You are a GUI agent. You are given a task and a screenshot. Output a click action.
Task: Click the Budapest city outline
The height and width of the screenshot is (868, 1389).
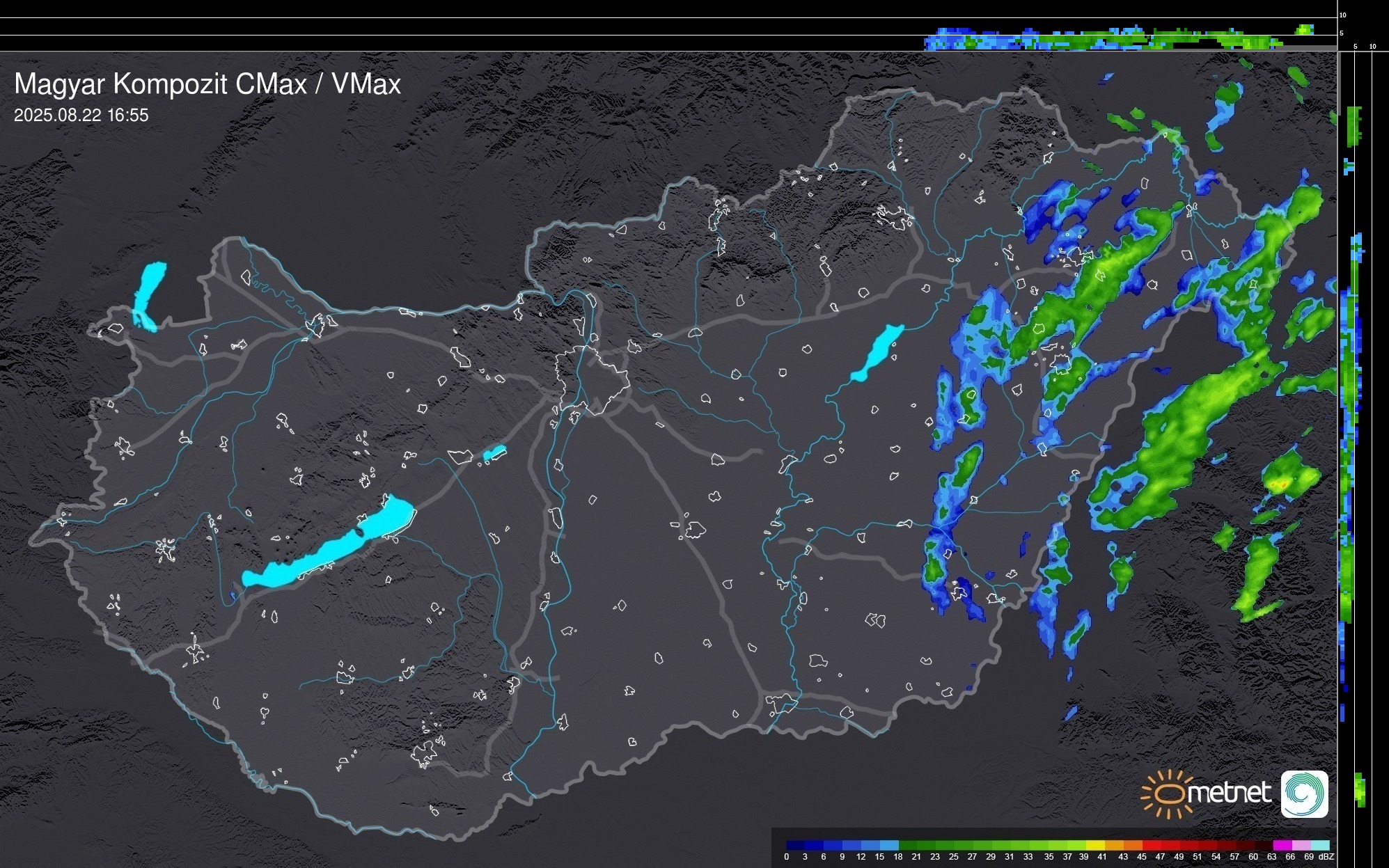[x=592, y=379]
